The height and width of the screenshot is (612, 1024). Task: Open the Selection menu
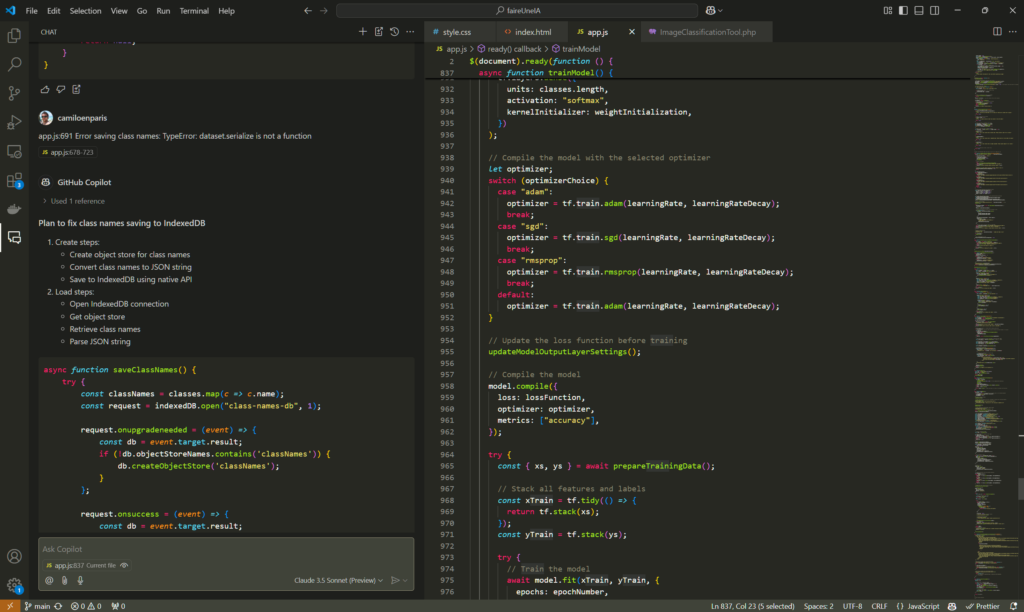tap(86, 10)
